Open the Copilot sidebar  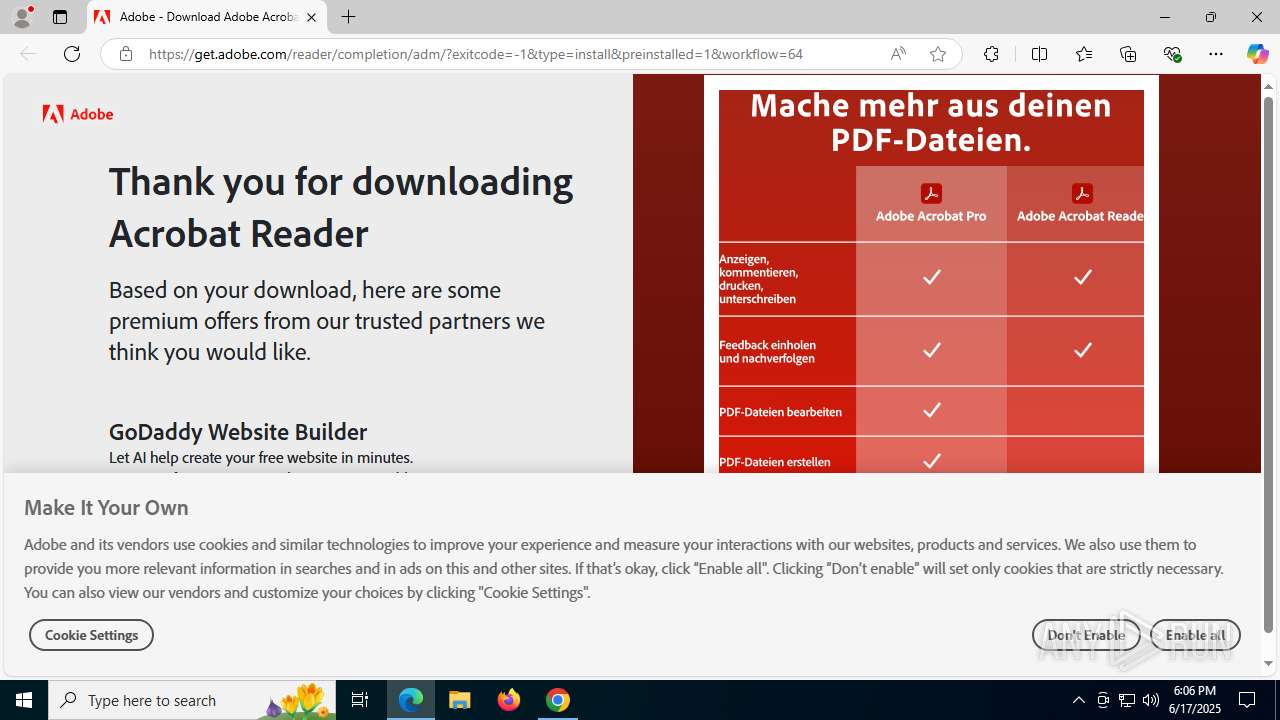(x=1257, y=54)
